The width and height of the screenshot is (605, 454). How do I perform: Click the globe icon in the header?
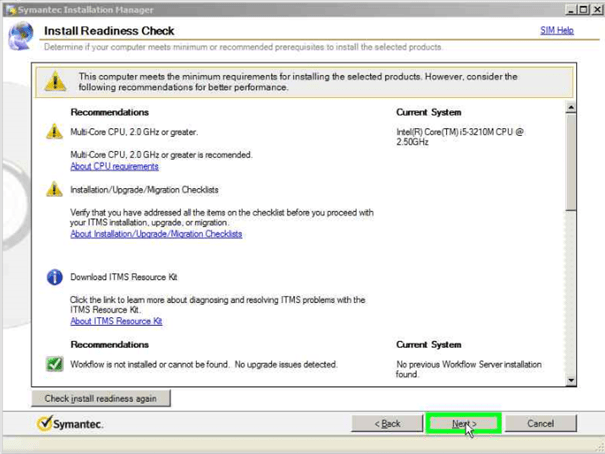[x=20, y=38]
